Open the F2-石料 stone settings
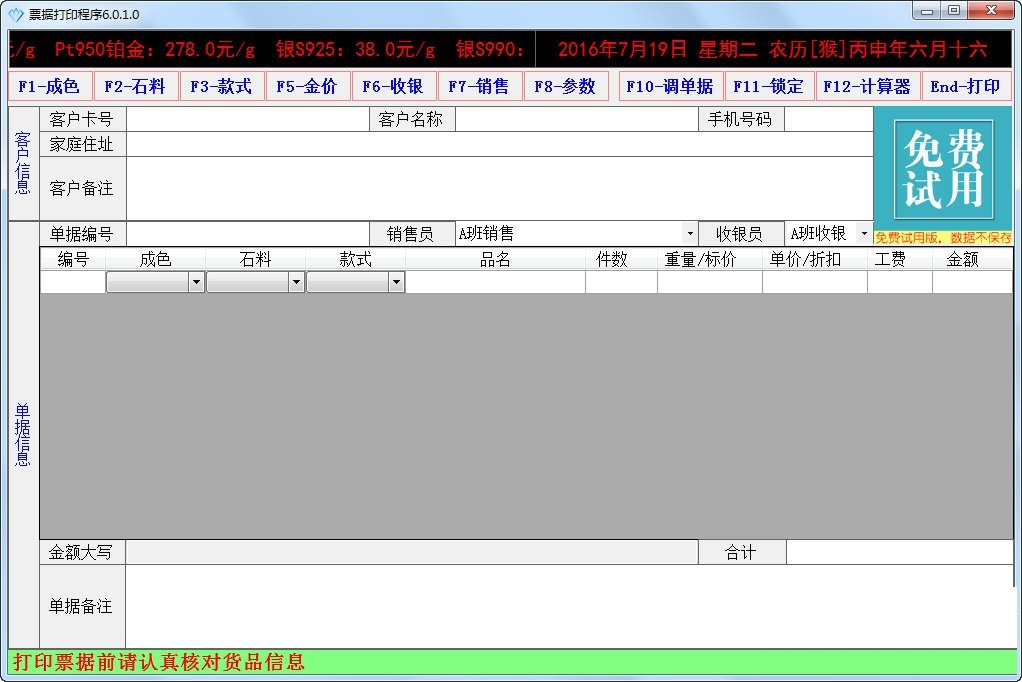1022x682 pixels. [x=136, y=87]
